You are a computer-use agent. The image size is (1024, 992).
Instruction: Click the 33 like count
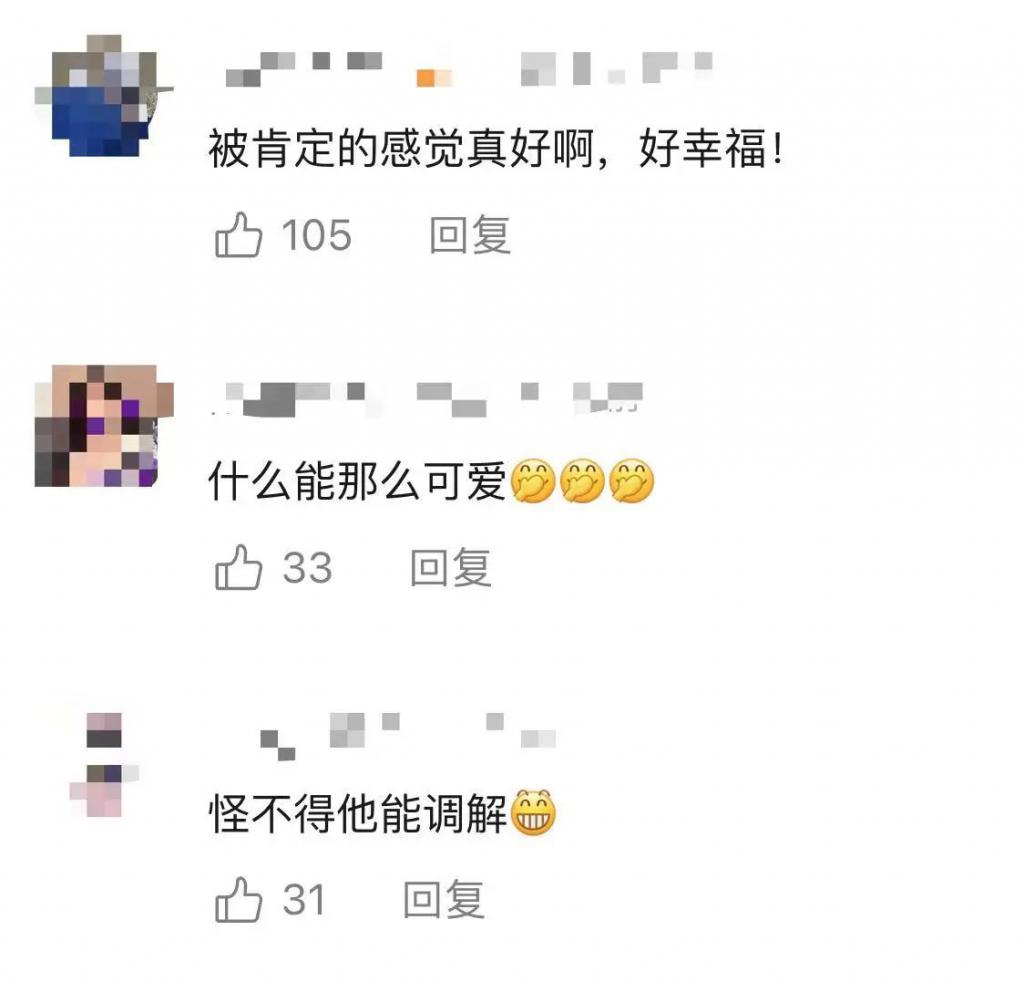click(308, 567)
